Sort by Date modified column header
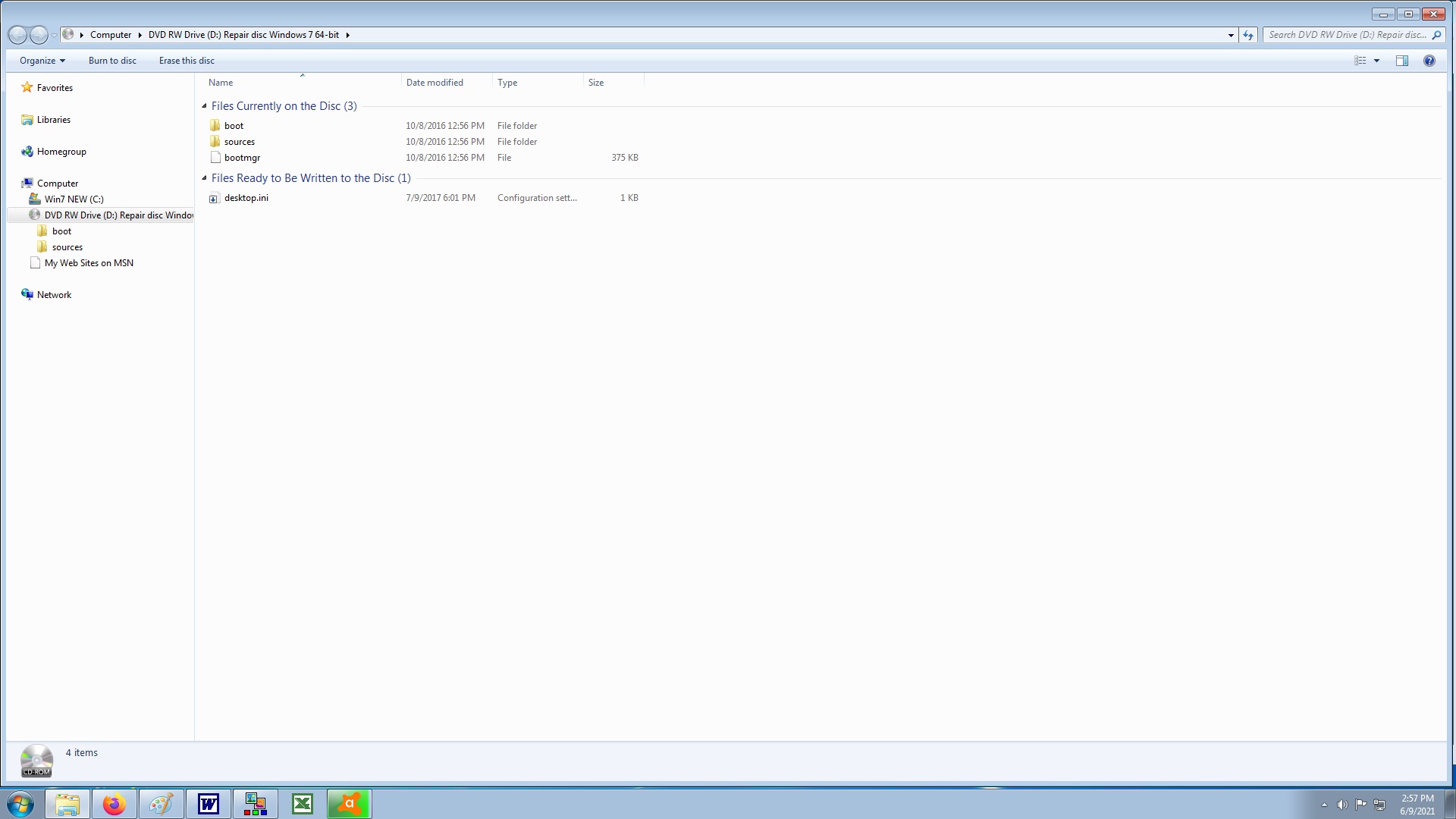This screenshot has height=819, width=1456. [435, 83]
